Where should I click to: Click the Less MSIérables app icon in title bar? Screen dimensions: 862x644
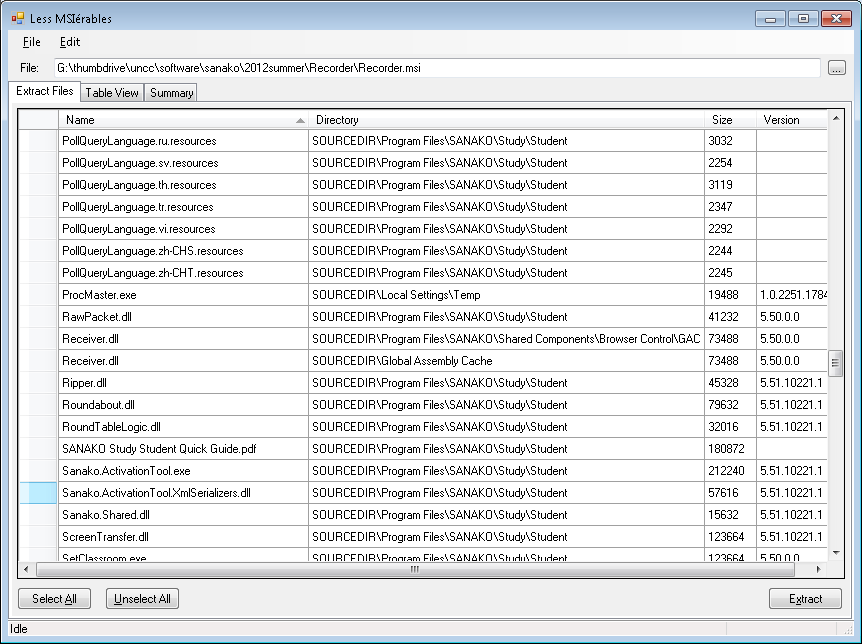point(18,18)
